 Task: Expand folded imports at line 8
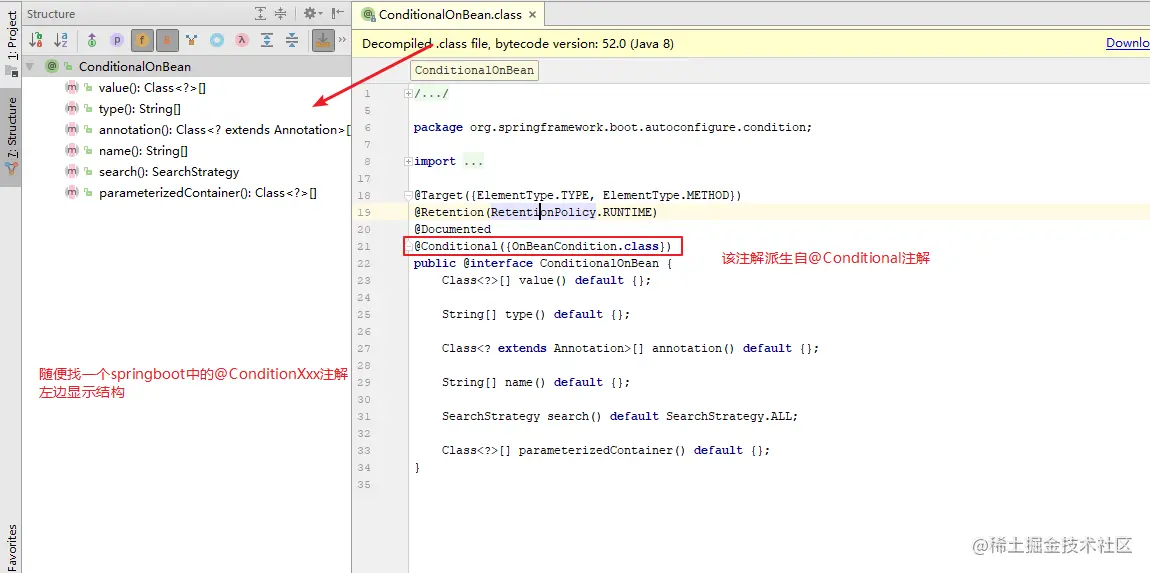[x=409, y=161]
